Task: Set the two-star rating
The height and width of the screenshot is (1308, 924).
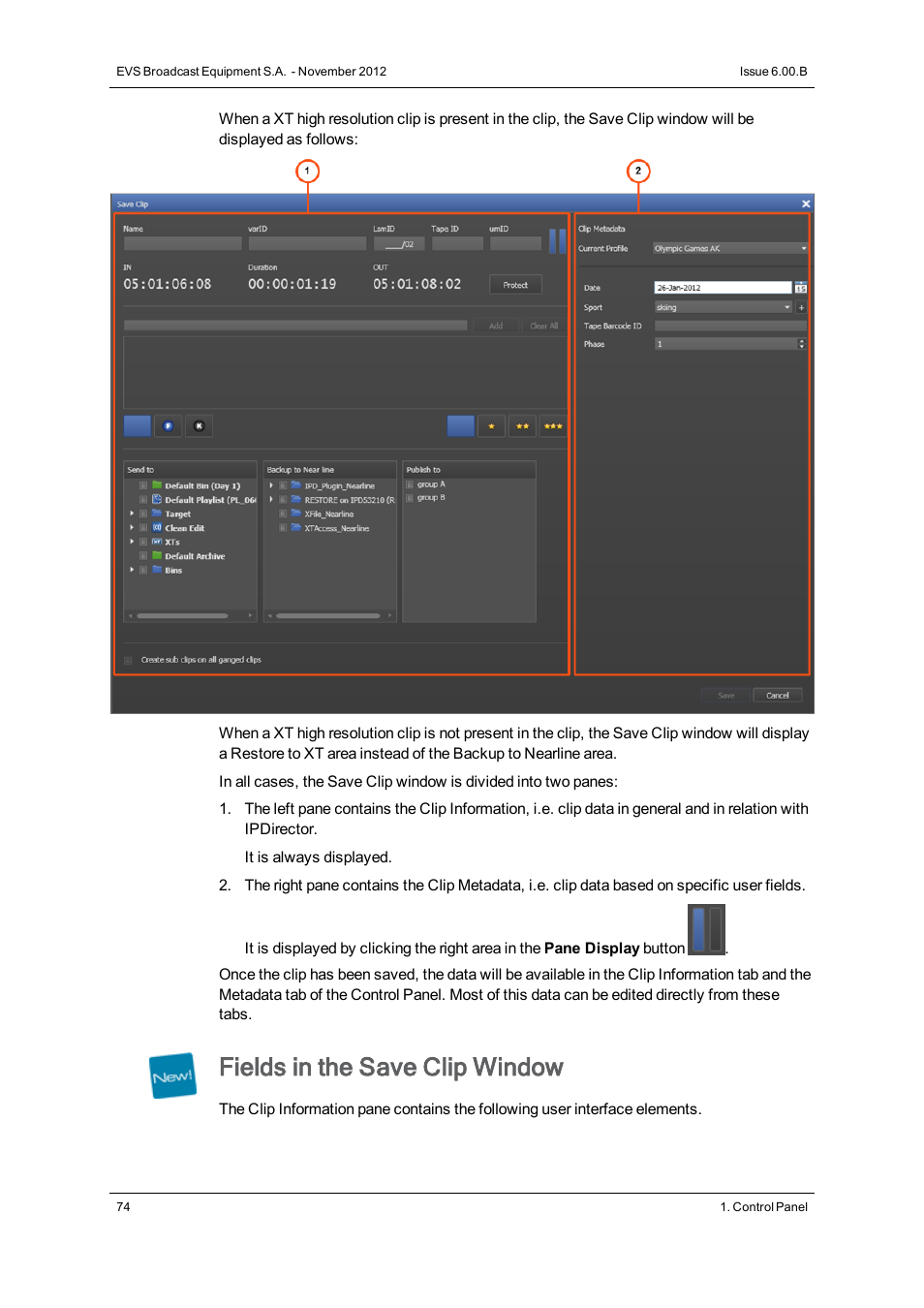Action: 523,425
